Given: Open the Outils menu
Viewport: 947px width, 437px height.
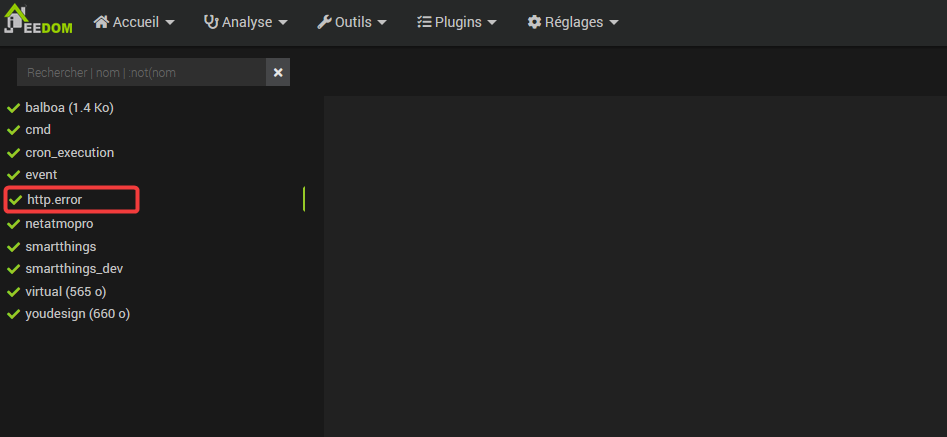Looking at the screenshot, I should click(x=352, y=22).
